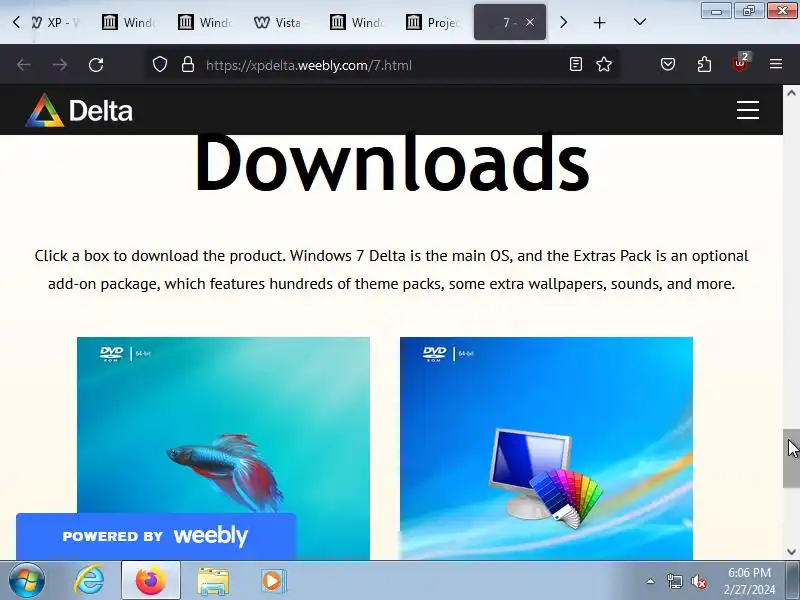Screen dimensions: 800x600
Task: Open a new tab with plus button
Action: coord(599,22)
